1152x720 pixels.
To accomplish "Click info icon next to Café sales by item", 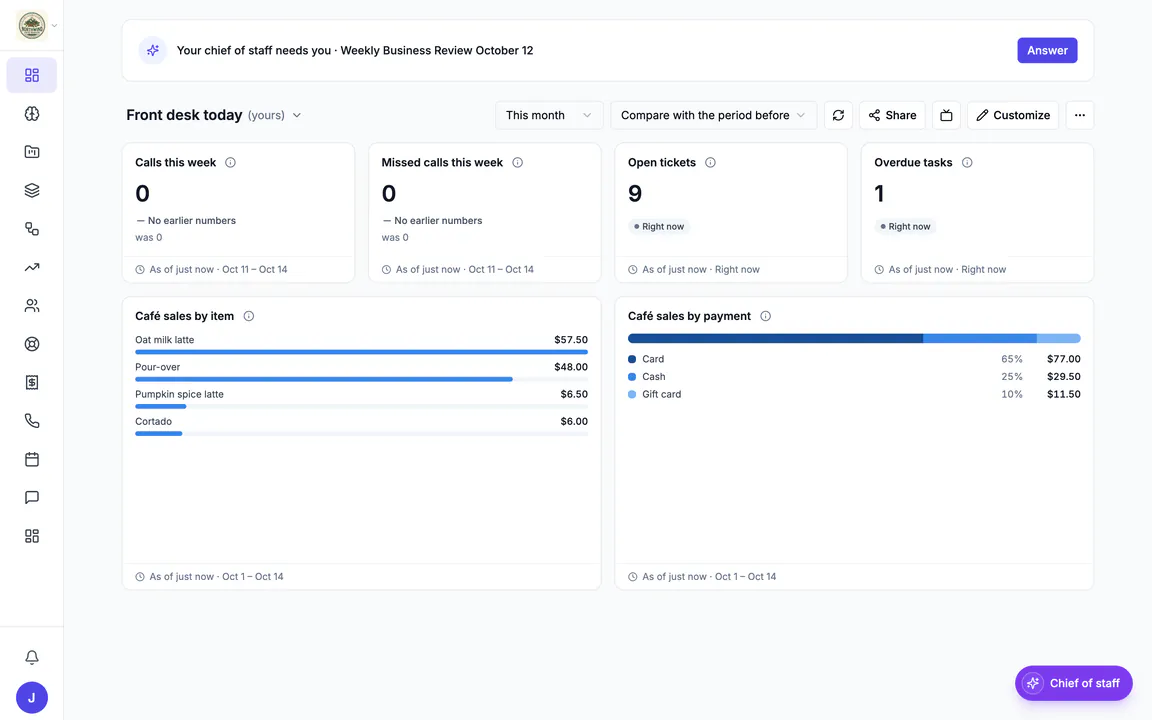I will pyautogui.click(x=249, y=316).
